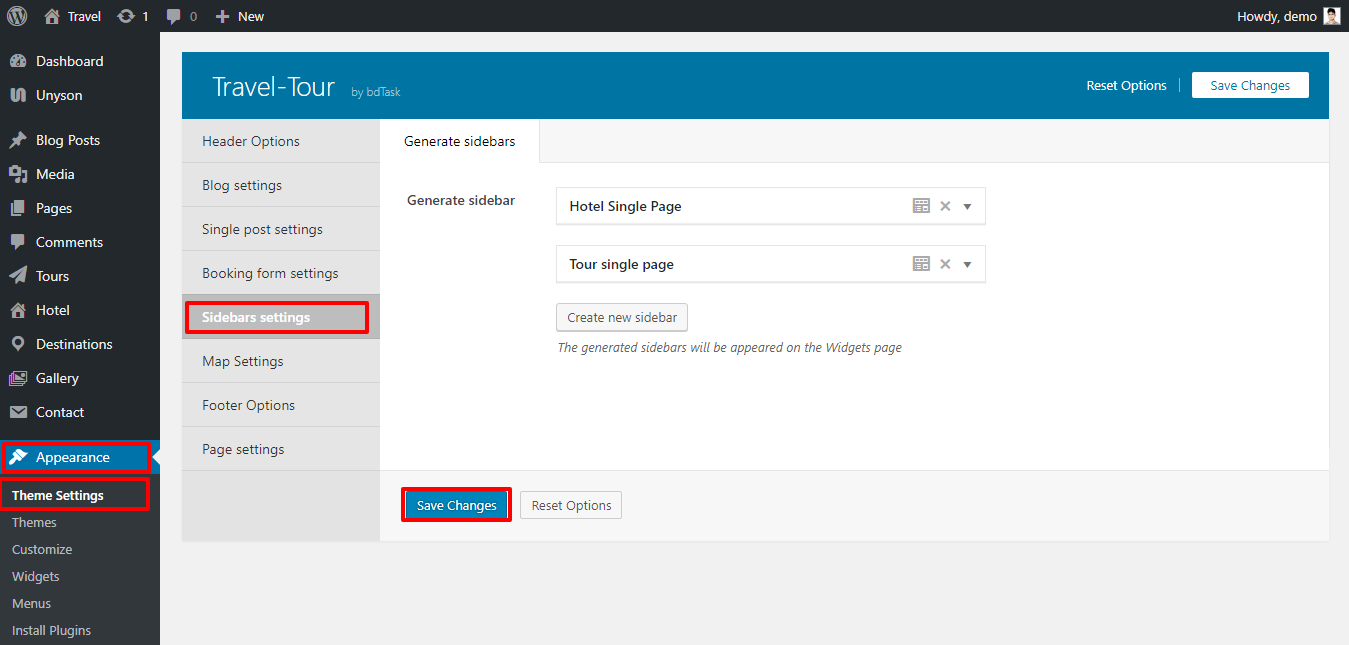
Task: Click the Tour single page title text
Action: (x=621, y=264)
